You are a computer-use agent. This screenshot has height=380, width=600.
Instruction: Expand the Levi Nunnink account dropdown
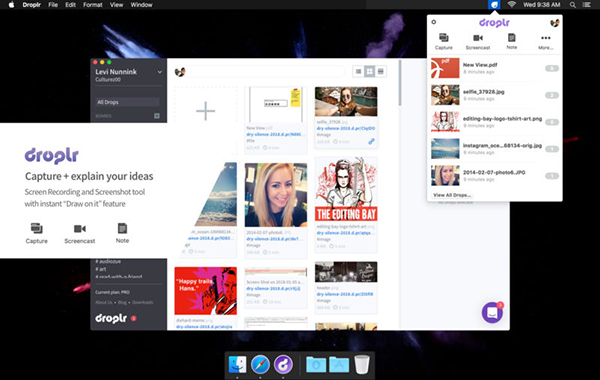(160, 72)
